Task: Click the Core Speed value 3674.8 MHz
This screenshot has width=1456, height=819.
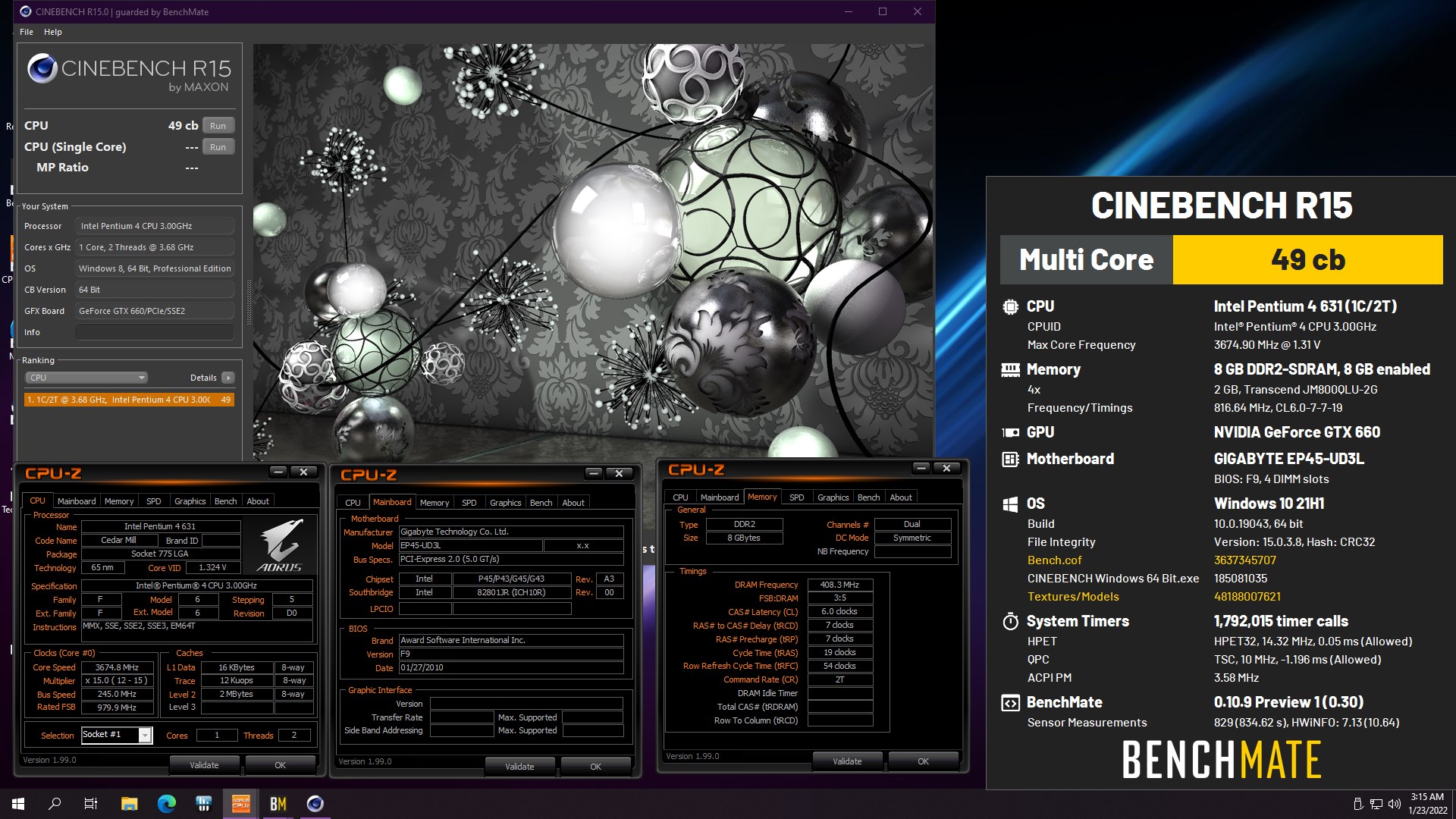Action: coord(117,667)
